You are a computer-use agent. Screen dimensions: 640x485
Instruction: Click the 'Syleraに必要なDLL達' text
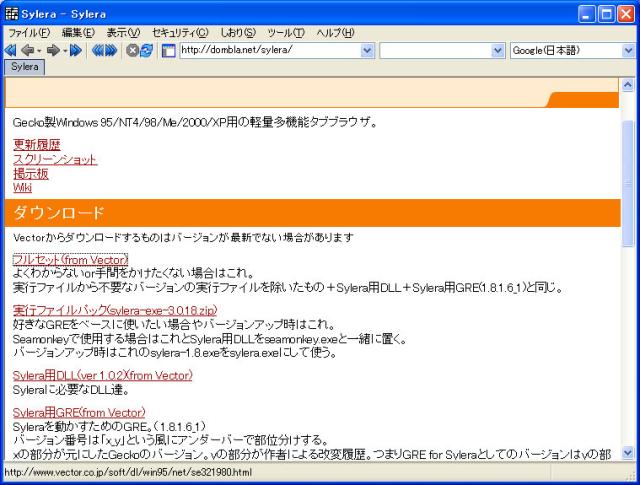click(71, 390)
